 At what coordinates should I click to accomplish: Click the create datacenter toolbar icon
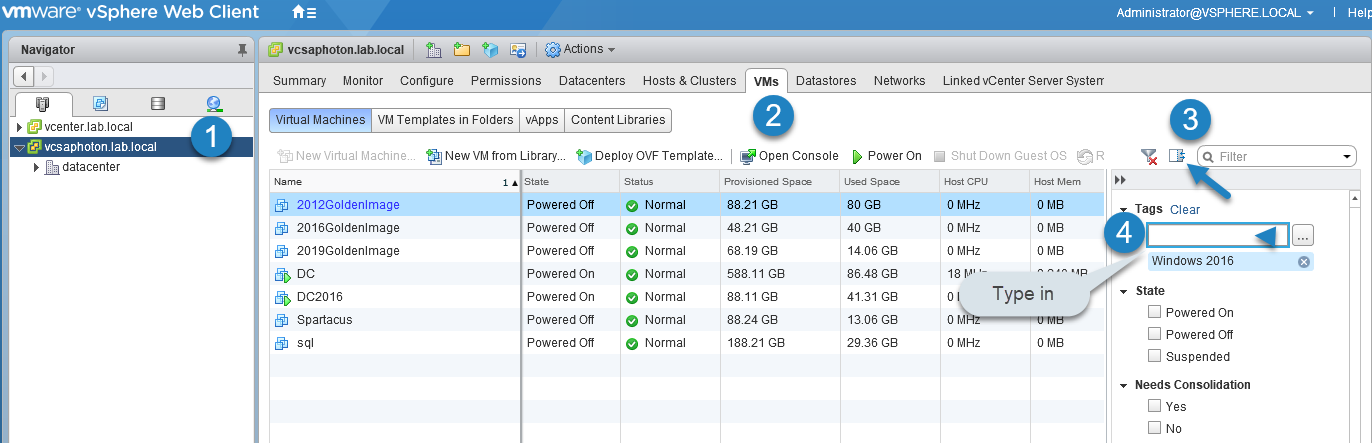434,49
